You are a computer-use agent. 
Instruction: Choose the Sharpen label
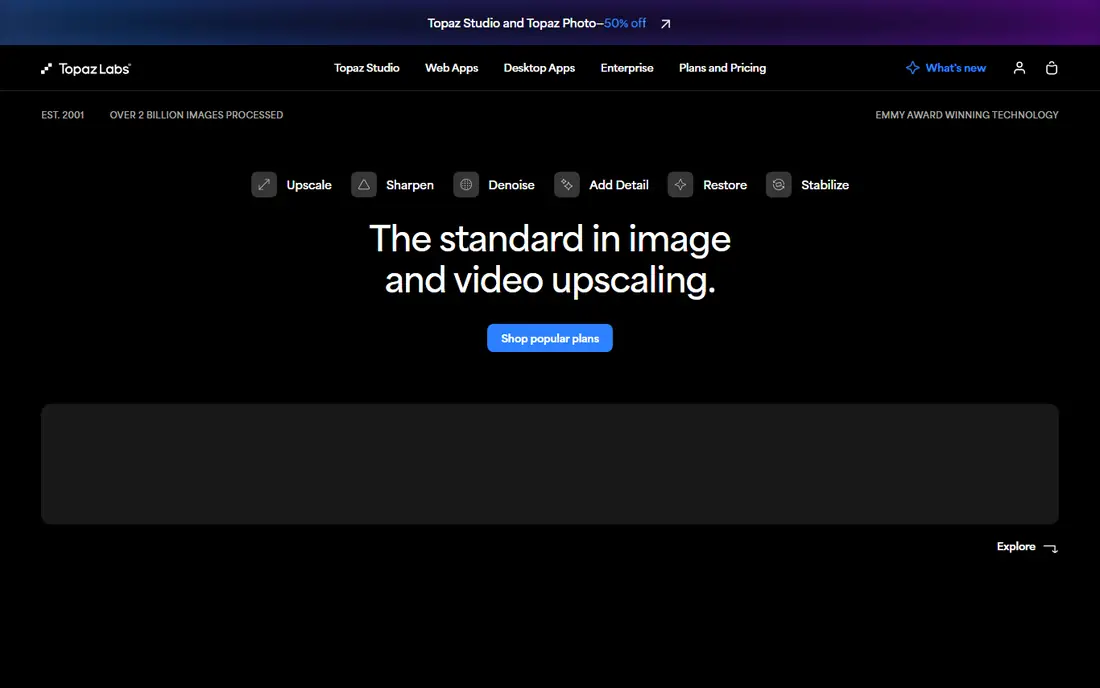tap(410, 185)
